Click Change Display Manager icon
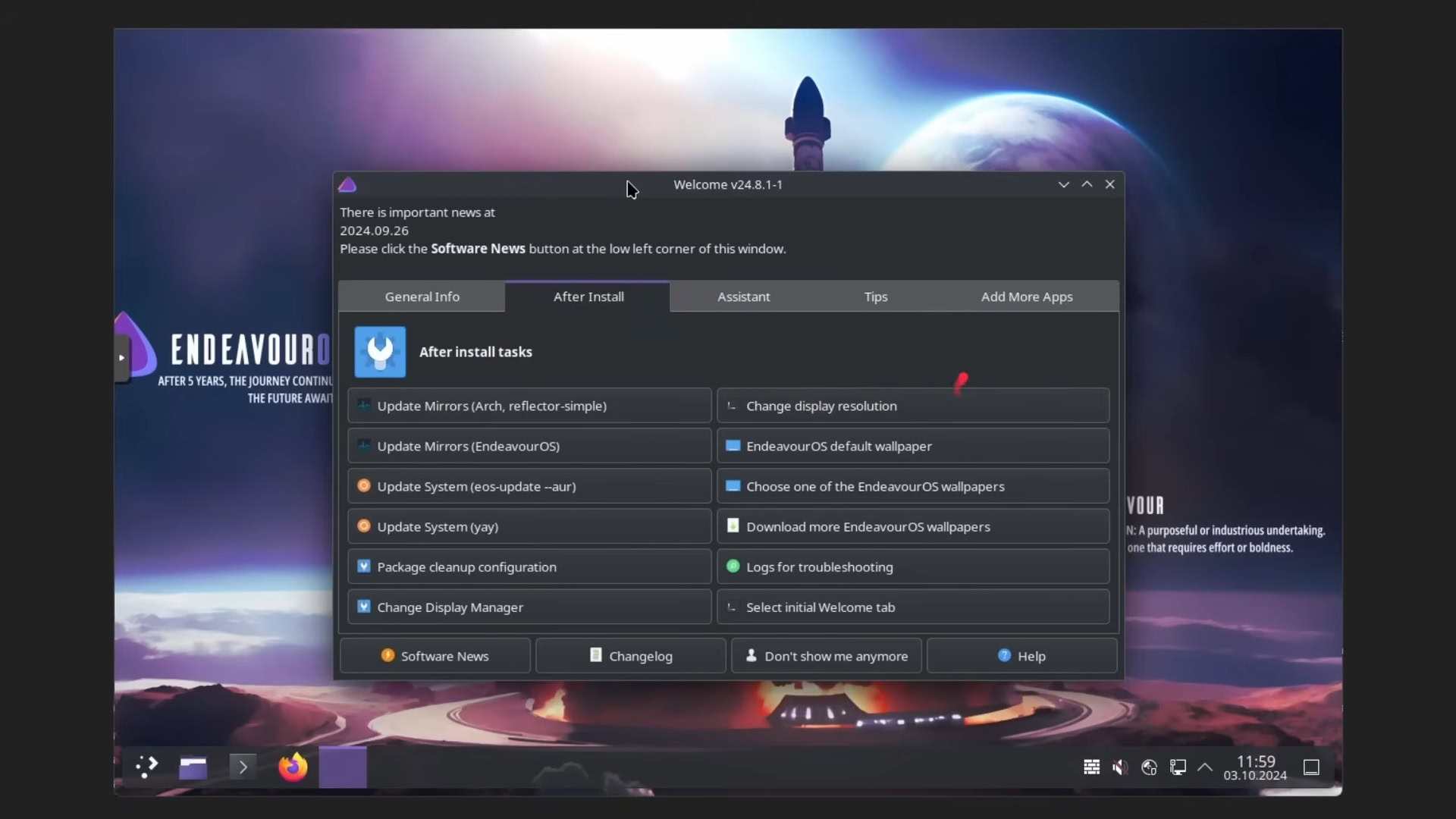1456x819 pixels. pyautogui.click(x=364, y=606)
